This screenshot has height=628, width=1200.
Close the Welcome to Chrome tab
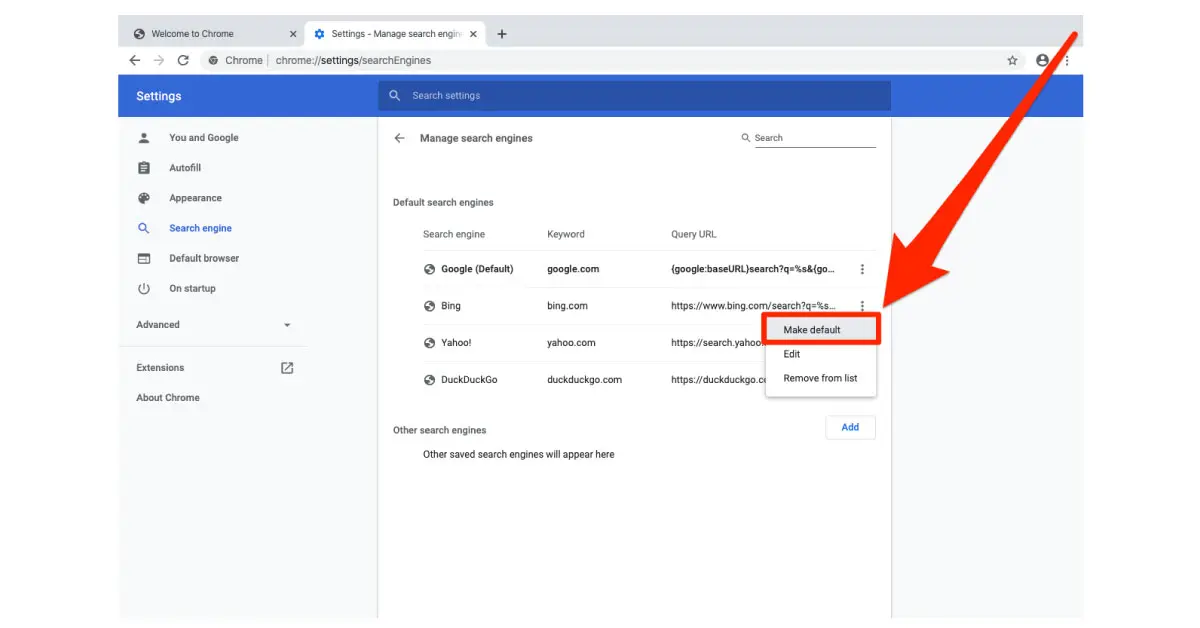click(293, 34)
